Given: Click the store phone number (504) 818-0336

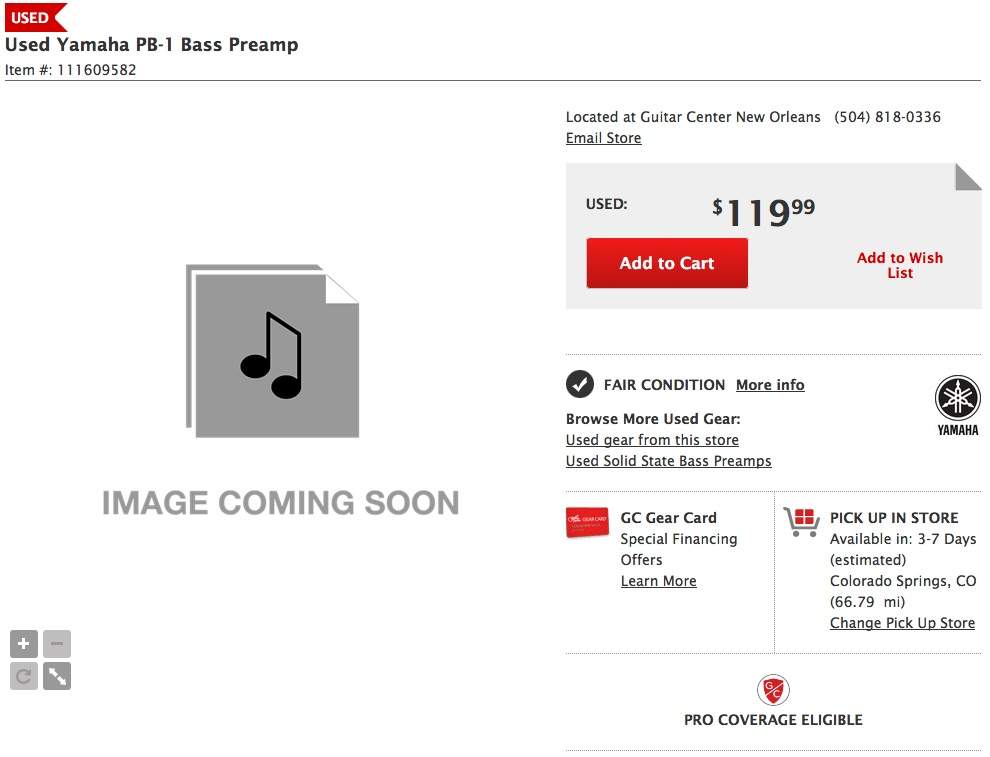Looking at the screenshot, I should [x=887, y=117].
